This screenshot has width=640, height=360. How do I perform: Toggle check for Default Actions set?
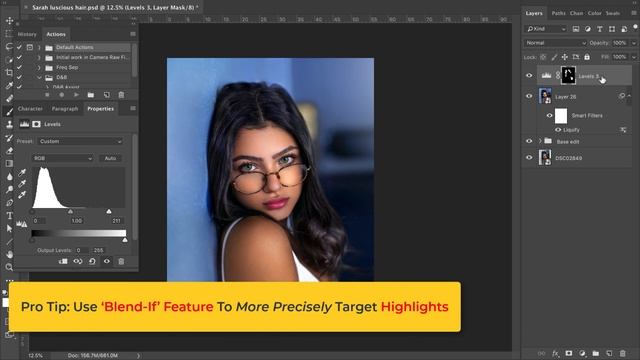[19, 47]
